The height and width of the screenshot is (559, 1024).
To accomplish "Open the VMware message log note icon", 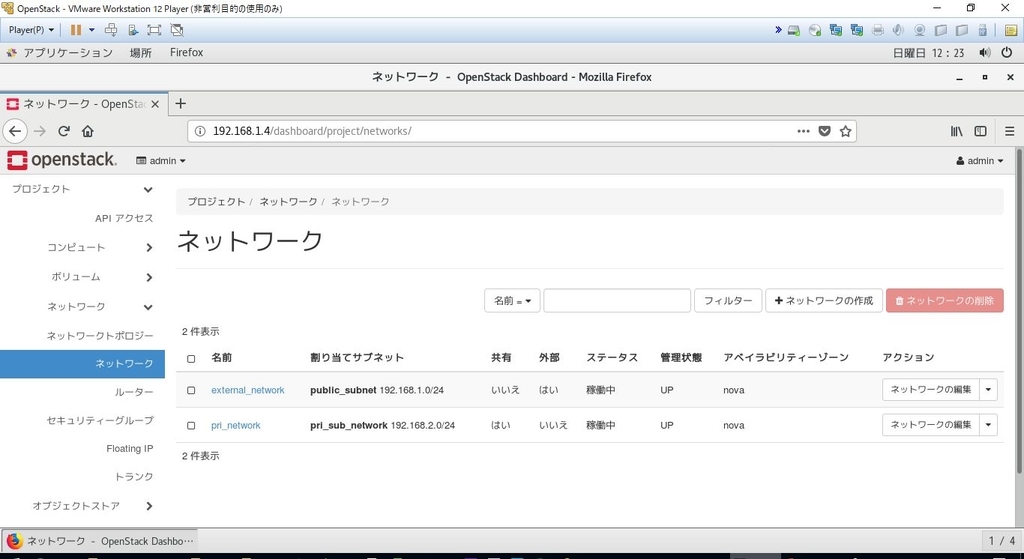I will pyautogui.click(x=1010, y=30).
